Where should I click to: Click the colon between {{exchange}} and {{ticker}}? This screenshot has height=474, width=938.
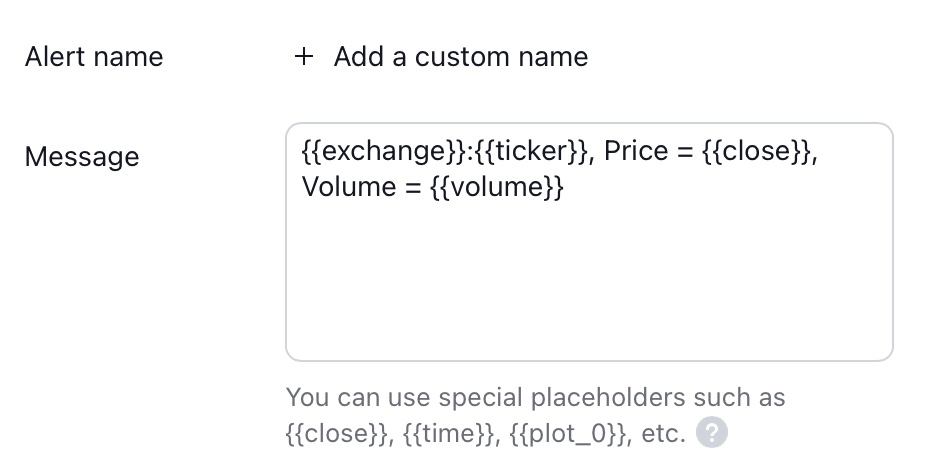click(x=471, y=152)
